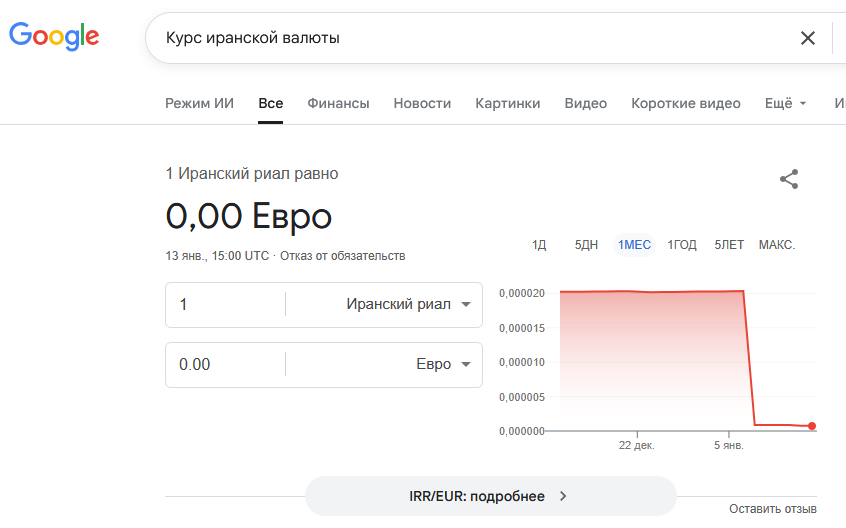Select the МАКС. chart range
Viewport: 846px width, 528px height.
pyautogui.click(x=776, y=245)
